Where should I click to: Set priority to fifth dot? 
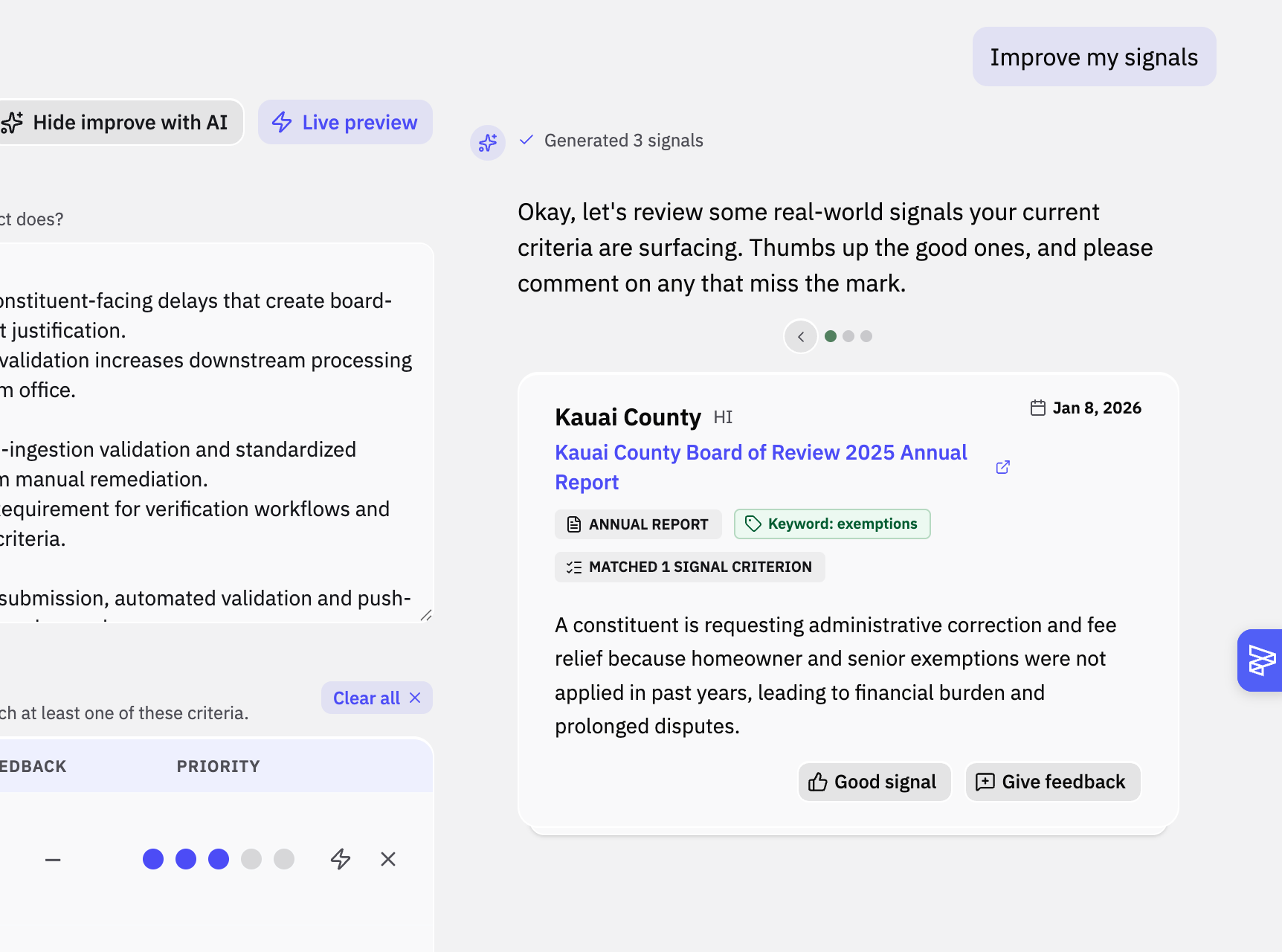coord(284,859)
